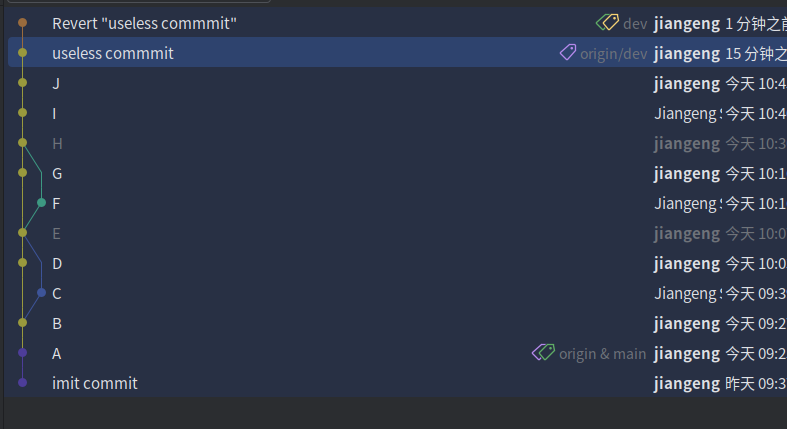Click the blue graph node for commit C
This screenshot has height=429, width=787.
click(x=42, y=293)
